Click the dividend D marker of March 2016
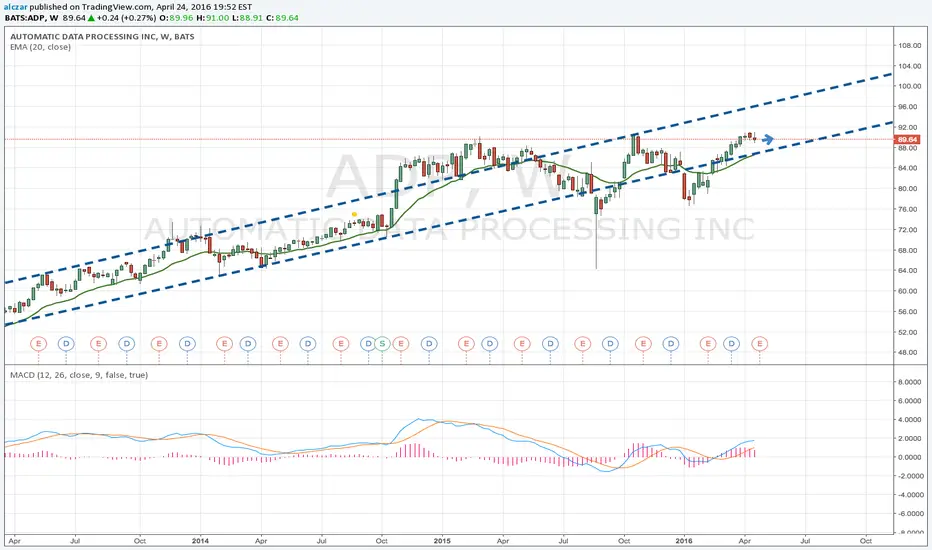Viewport: 932px width, 550px height. coord(732,344)
